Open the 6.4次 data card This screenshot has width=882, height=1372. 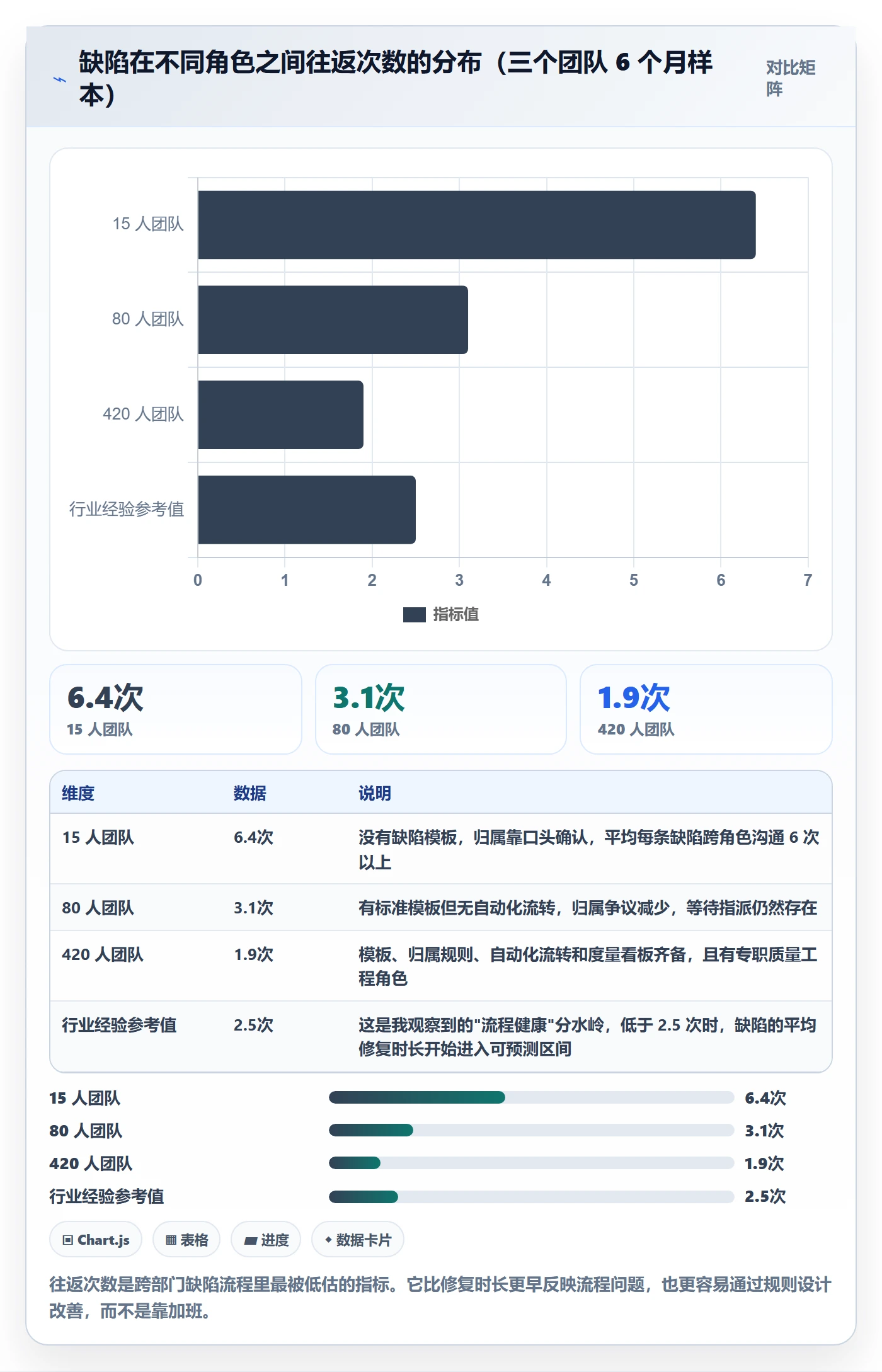(x=176, y=709)
